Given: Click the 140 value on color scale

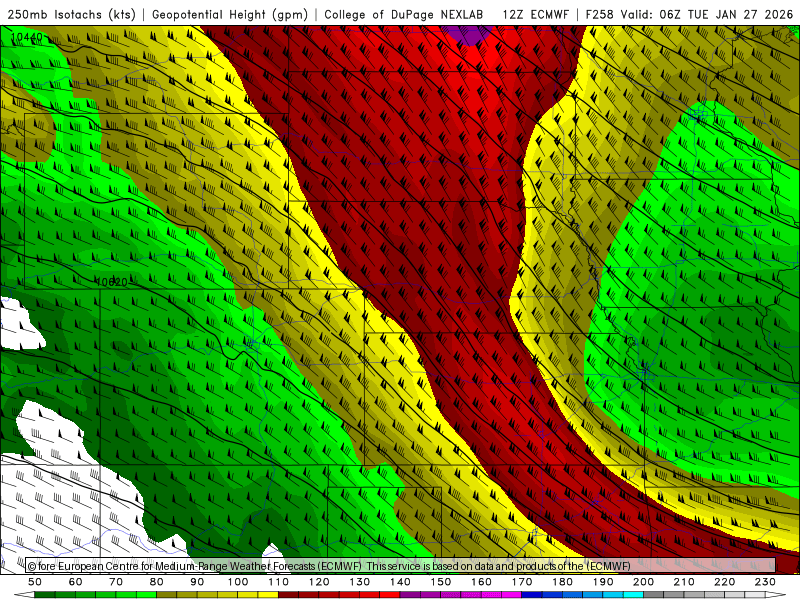Looking at the screenshot, I should (x=400, y=582).
